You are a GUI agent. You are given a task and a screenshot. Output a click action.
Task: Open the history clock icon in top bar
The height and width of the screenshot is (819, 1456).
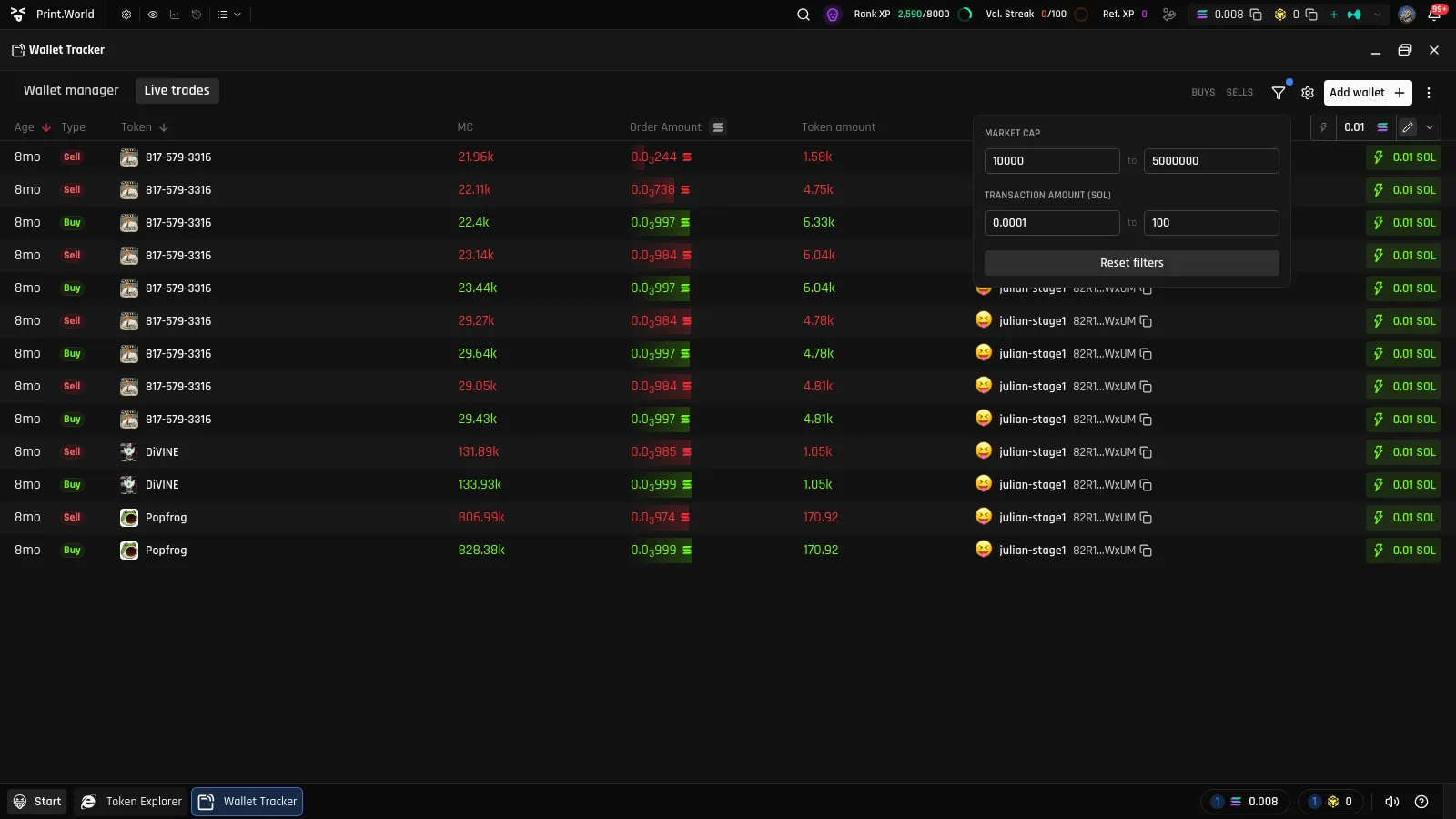[197, 15]
